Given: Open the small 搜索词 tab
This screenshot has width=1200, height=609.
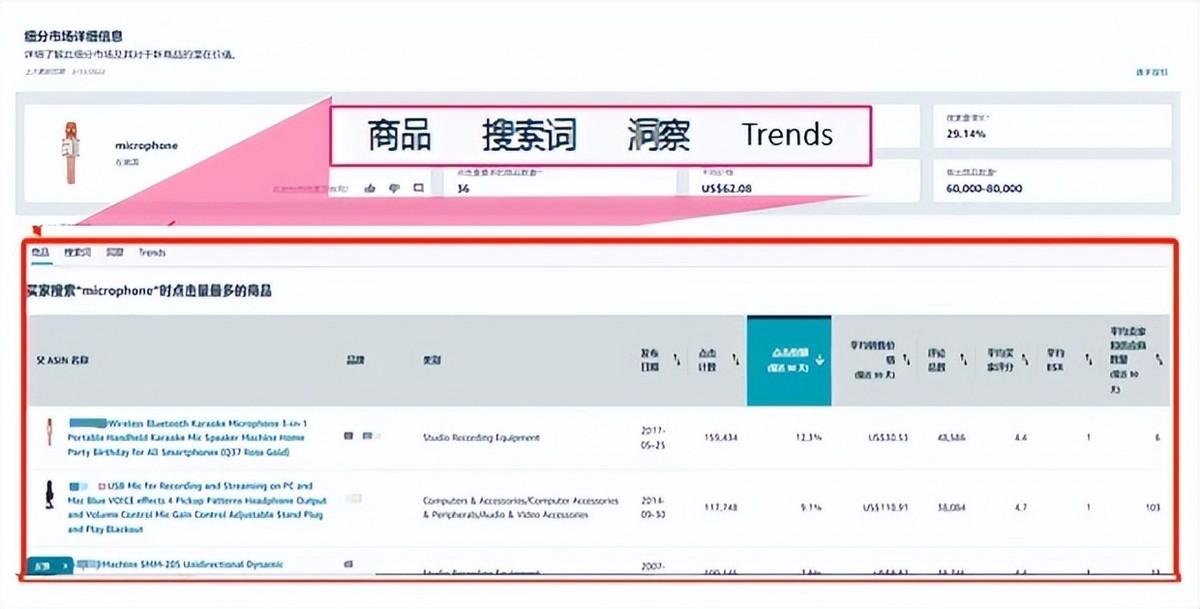Looking at the screenshot, I should point(77,253).
